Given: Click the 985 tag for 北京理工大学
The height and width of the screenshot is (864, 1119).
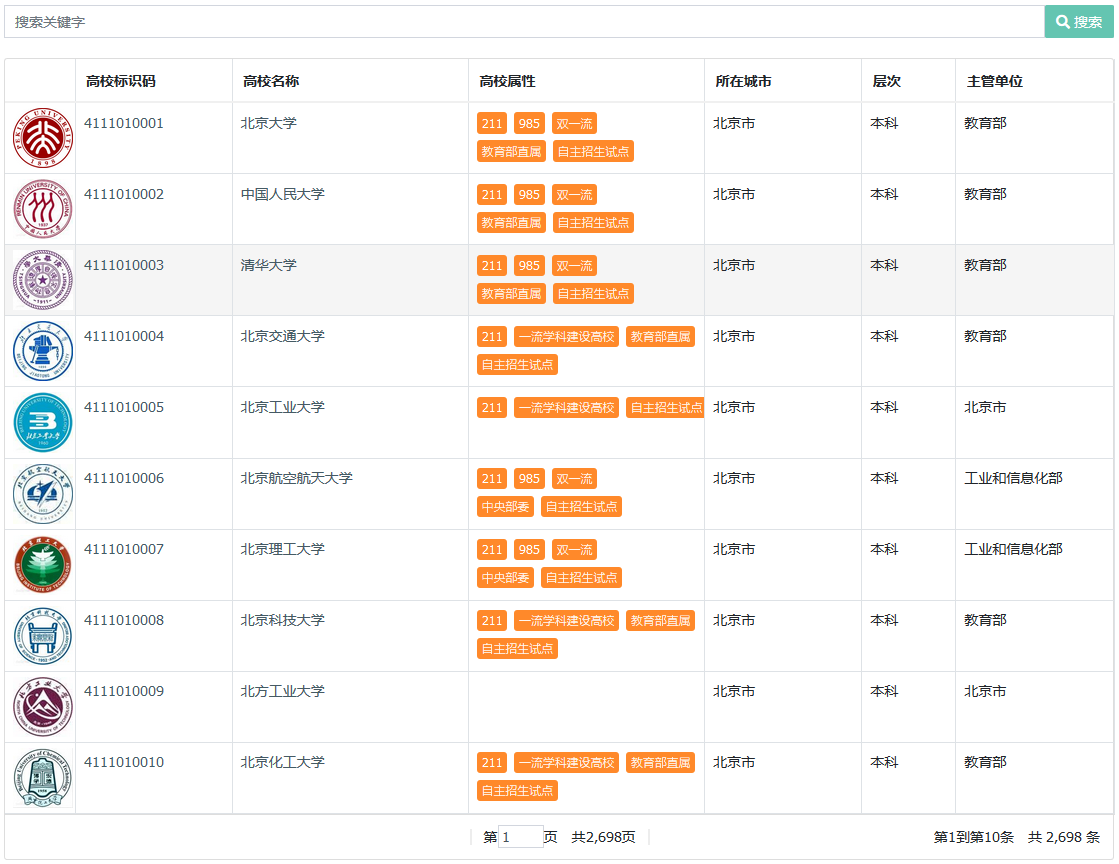Looking at the screenshot, I should (x=529, y=549).
